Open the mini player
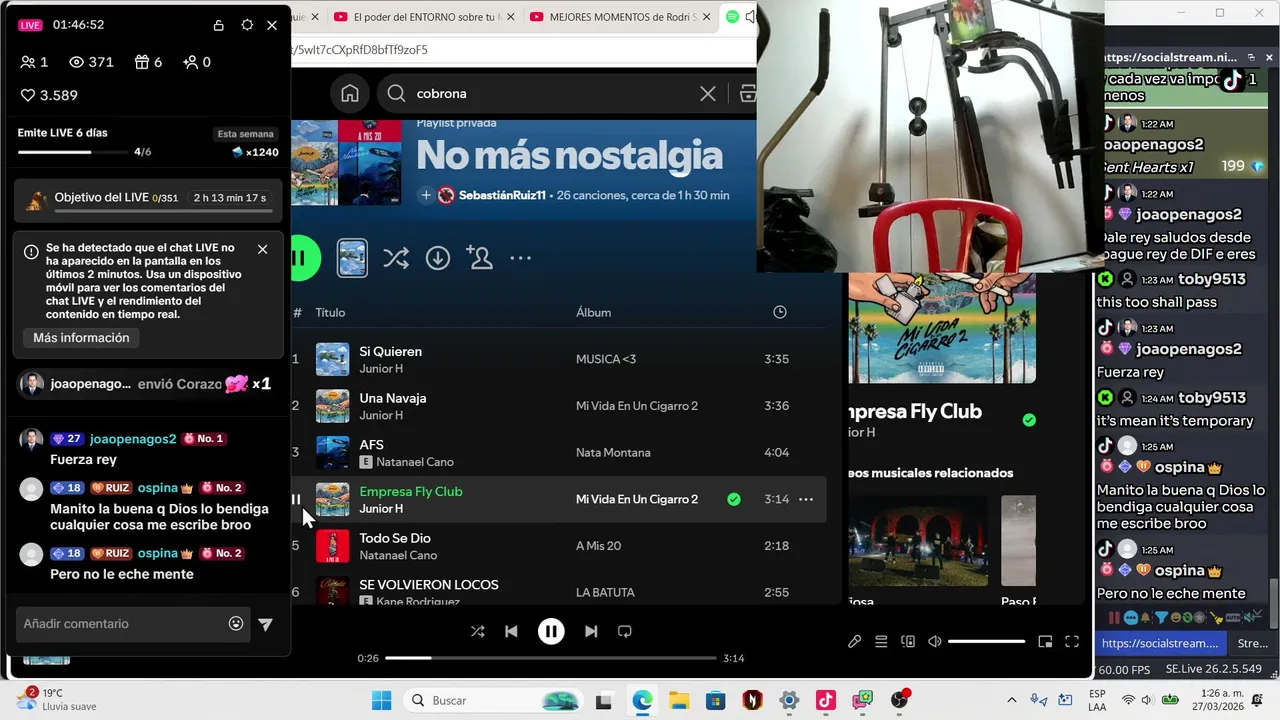The image size is (1280, 720). click(1045, 642)
